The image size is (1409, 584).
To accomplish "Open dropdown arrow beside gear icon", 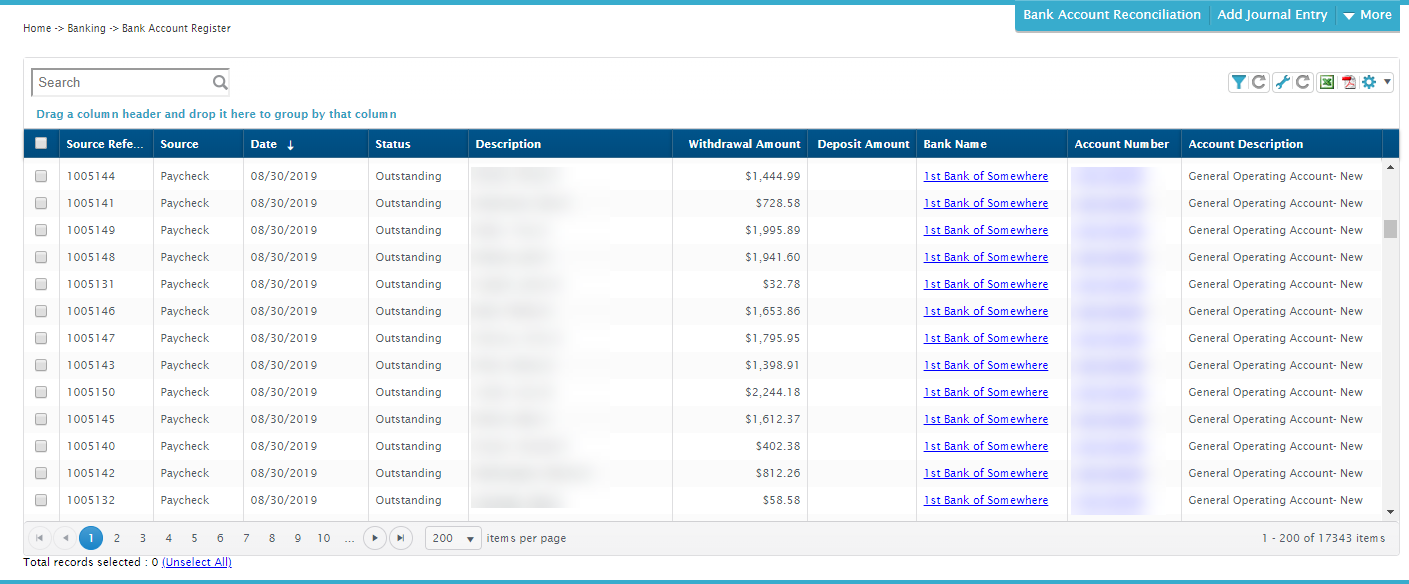I will (x=1387, y=83).
